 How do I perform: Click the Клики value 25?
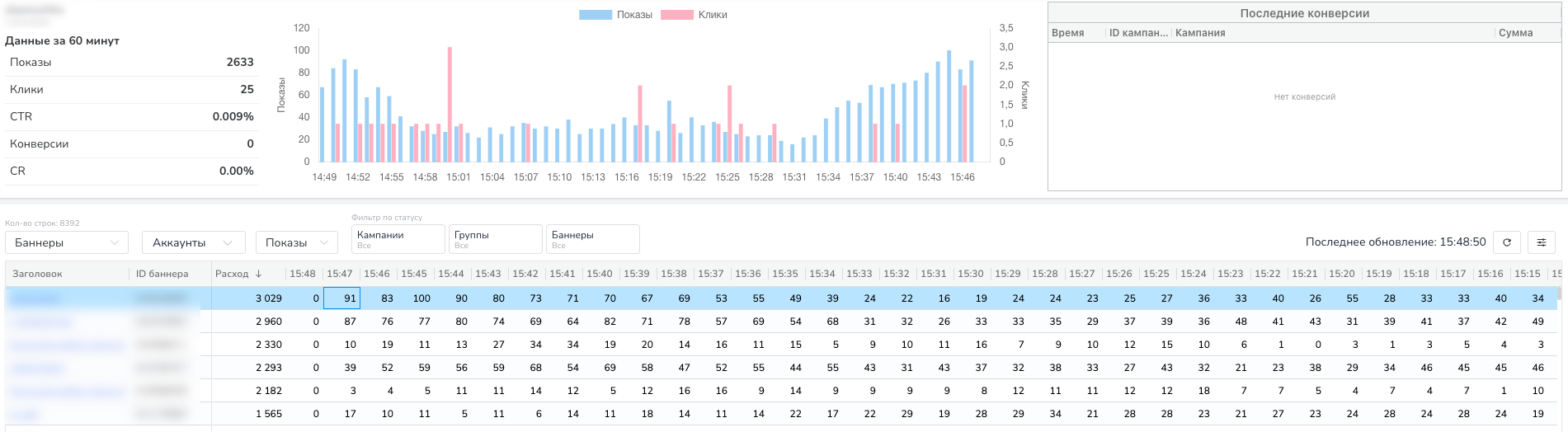point(247,89)
